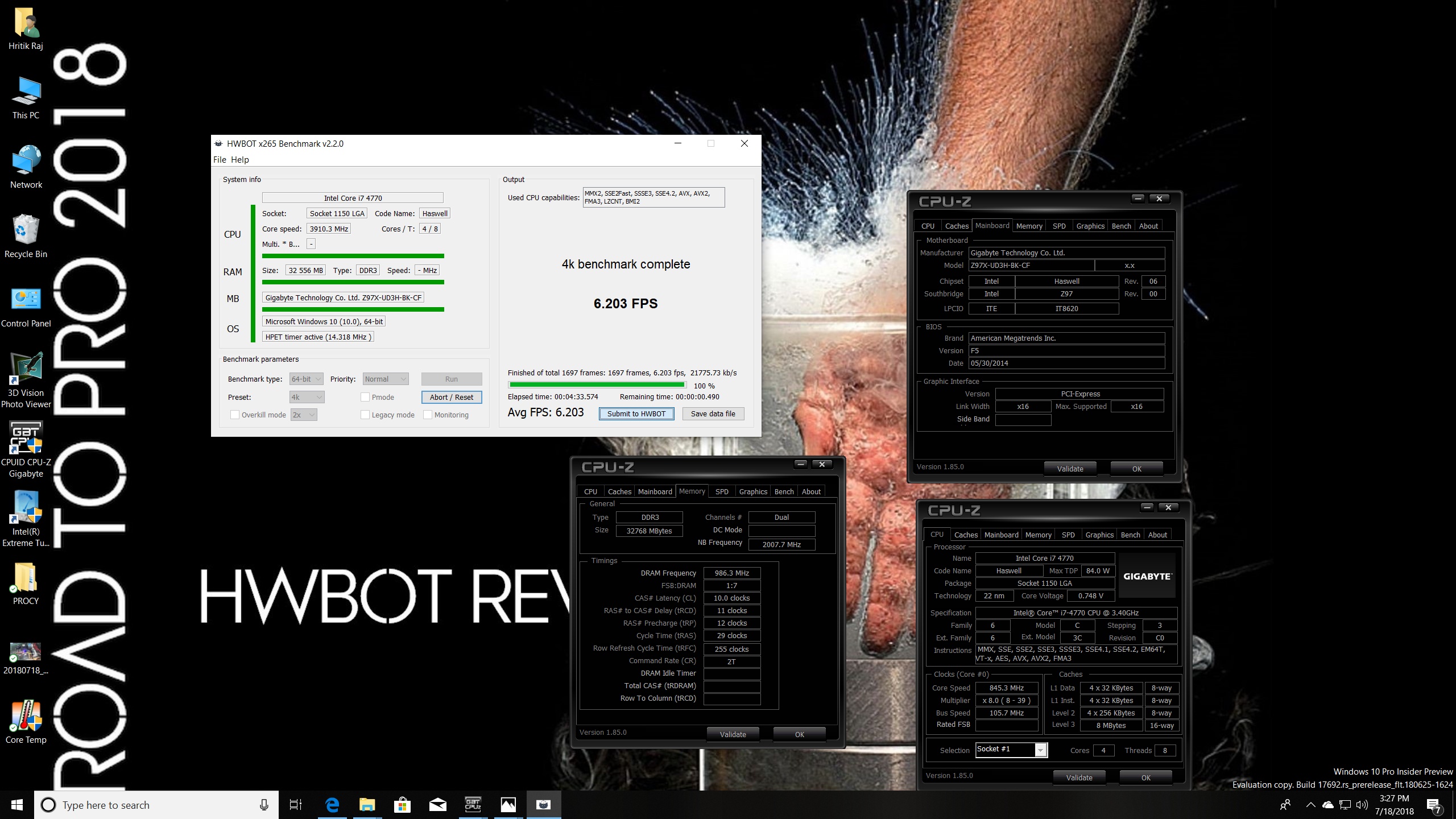
Task: Open the Windows Start menu
Action: [17, 805]
